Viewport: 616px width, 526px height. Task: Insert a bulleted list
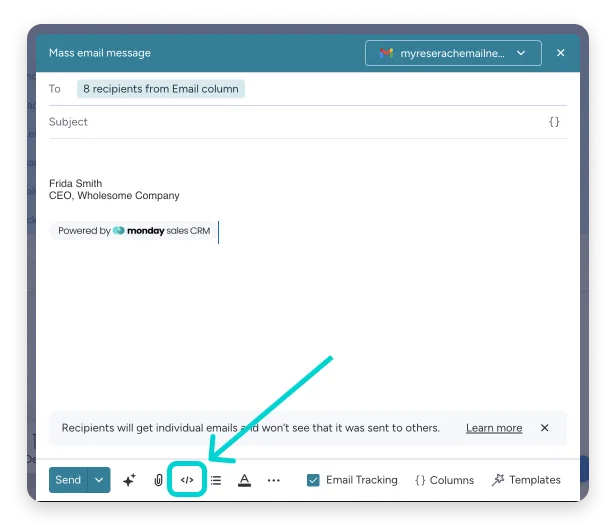[216, 480]
